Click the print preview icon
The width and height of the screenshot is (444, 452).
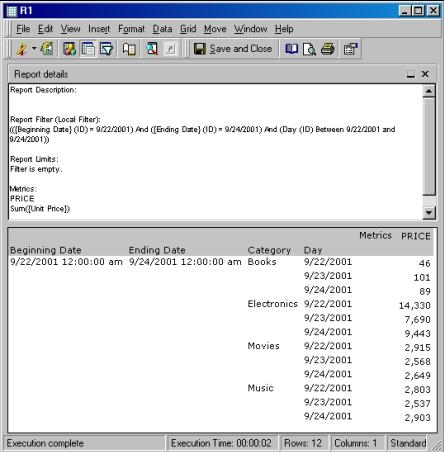tap(309, 49)
